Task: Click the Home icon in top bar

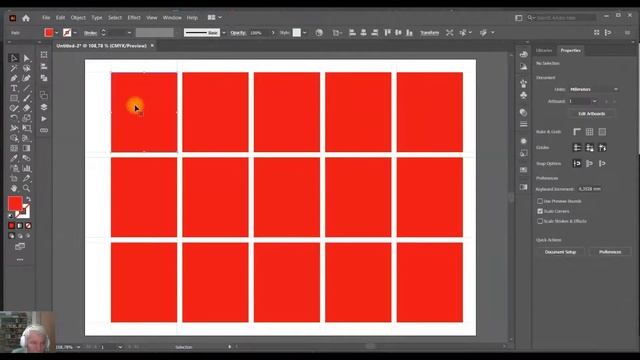Action: click(x=26, y=18)
